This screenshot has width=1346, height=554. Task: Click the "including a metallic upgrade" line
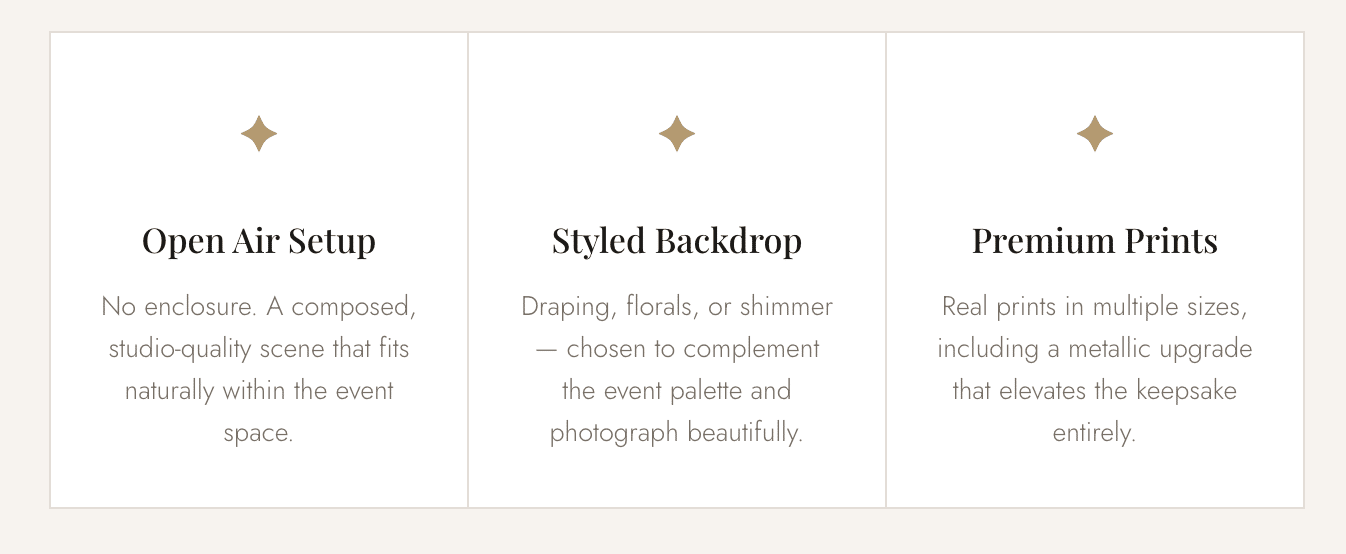1095,349
